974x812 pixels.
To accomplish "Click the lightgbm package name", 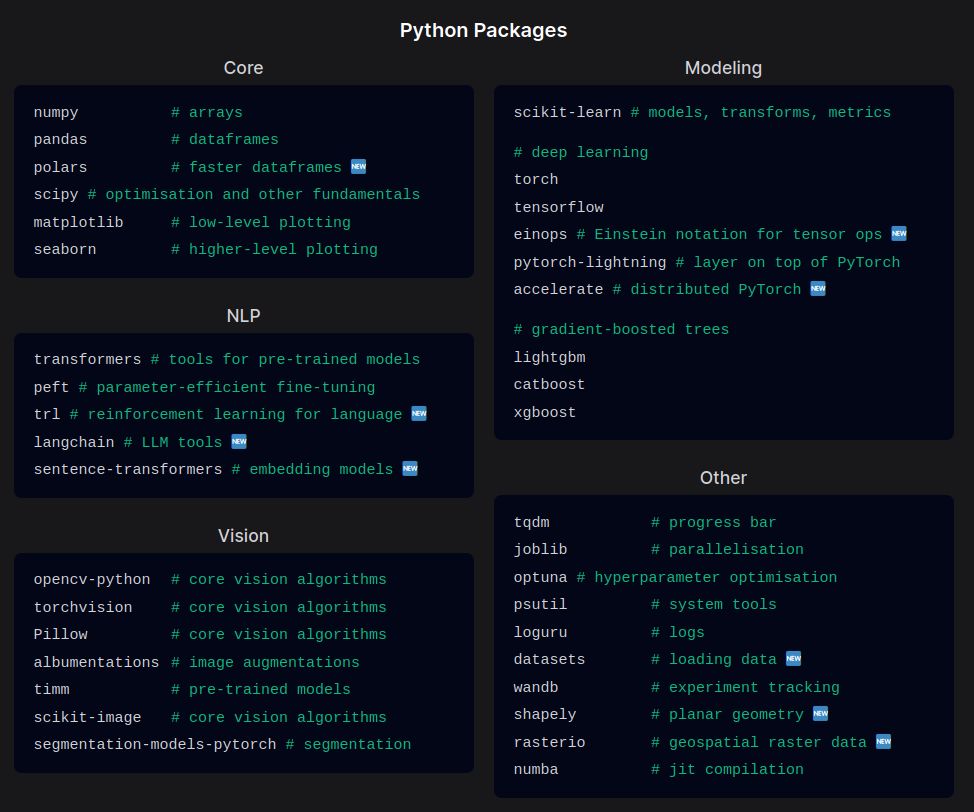I will point(549,357).
